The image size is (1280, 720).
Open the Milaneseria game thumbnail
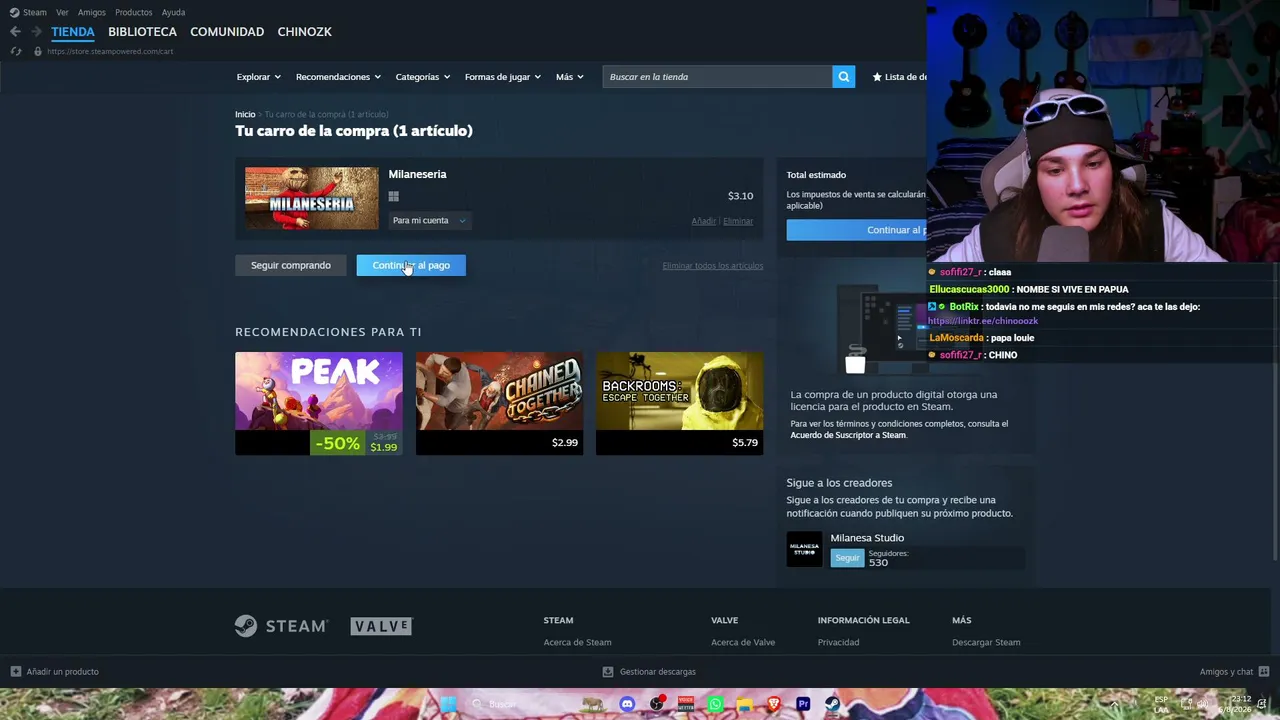(x=312, y=198)
